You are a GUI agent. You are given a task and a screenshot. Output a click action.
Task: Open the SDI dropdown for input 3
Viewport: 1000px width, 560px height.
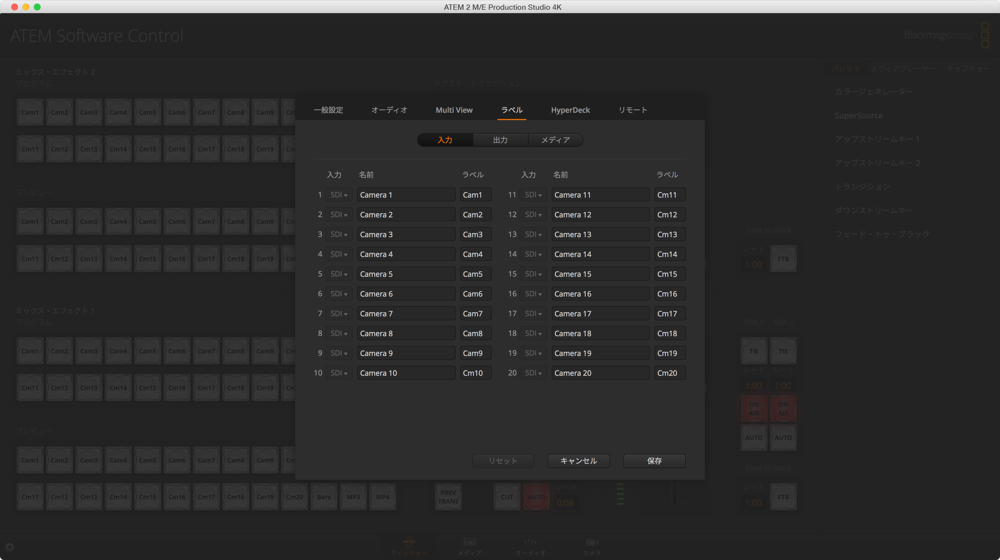(x=339, y=234)
